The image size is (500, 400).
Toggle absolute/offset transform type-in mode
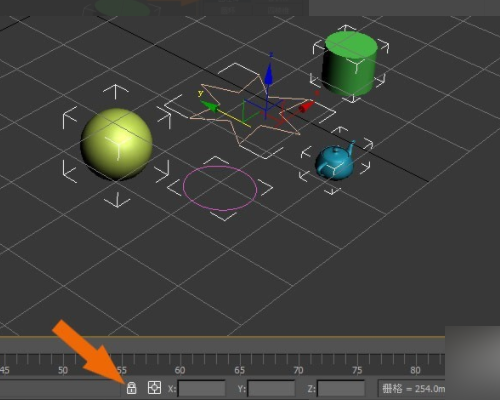point(154,388)
